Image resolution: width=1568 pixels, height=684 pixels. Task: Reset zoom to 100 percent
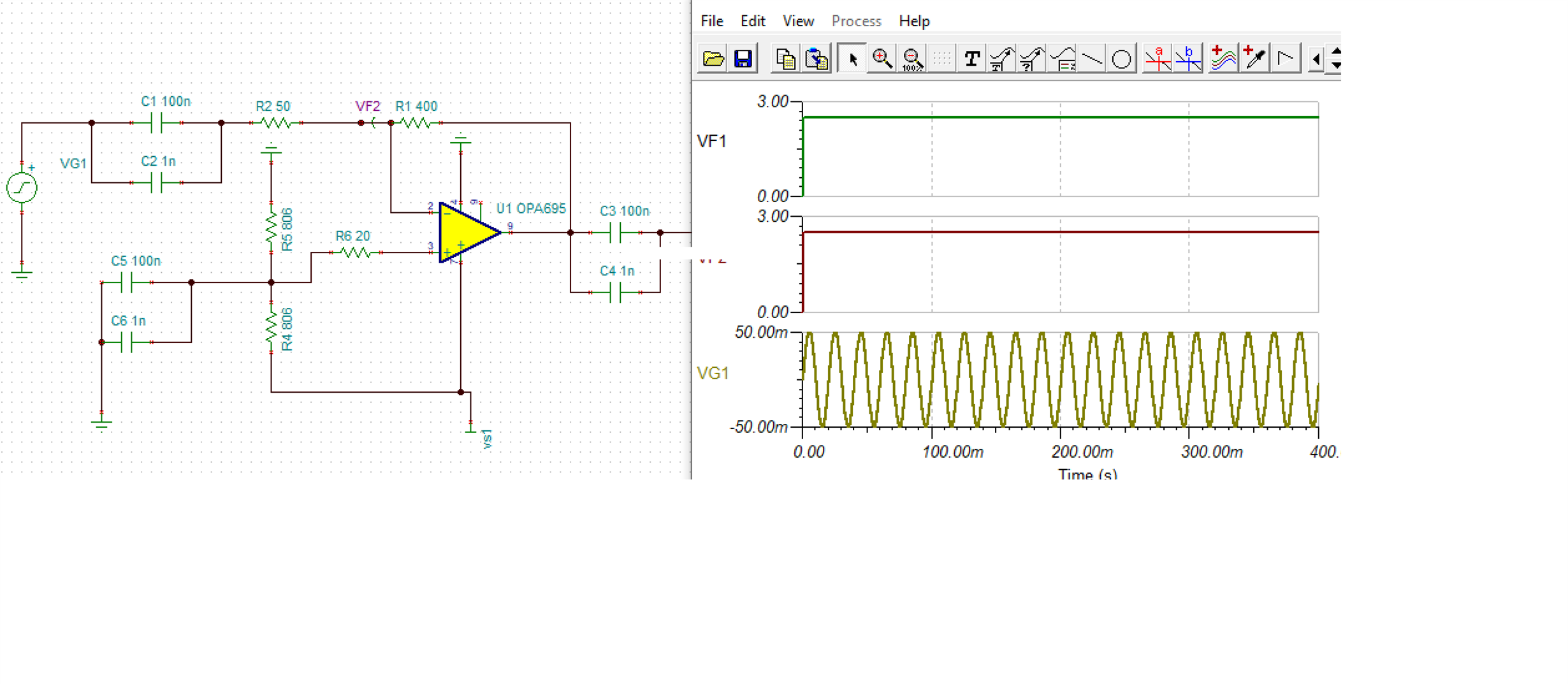[912, 59]
